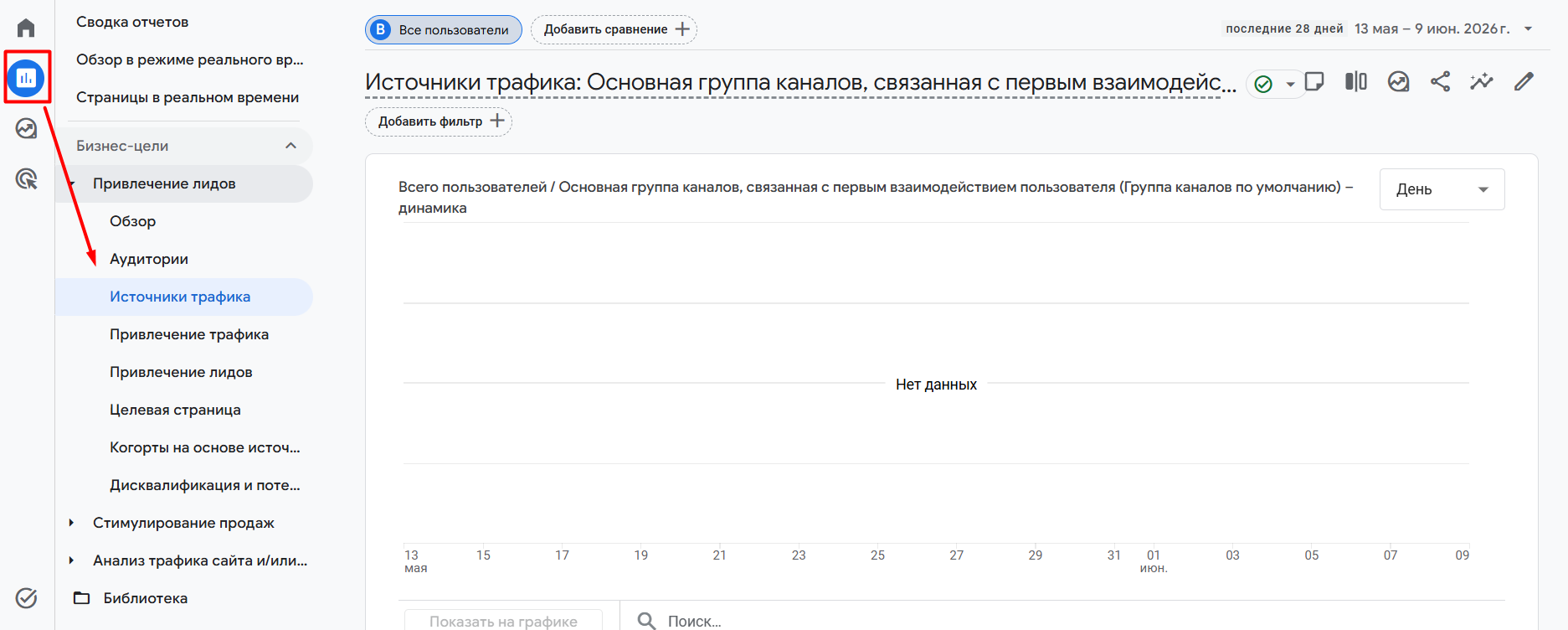Go to the Home icon in sidebar
Screen dimensions: 1568x630
click(x=26, y=28)
